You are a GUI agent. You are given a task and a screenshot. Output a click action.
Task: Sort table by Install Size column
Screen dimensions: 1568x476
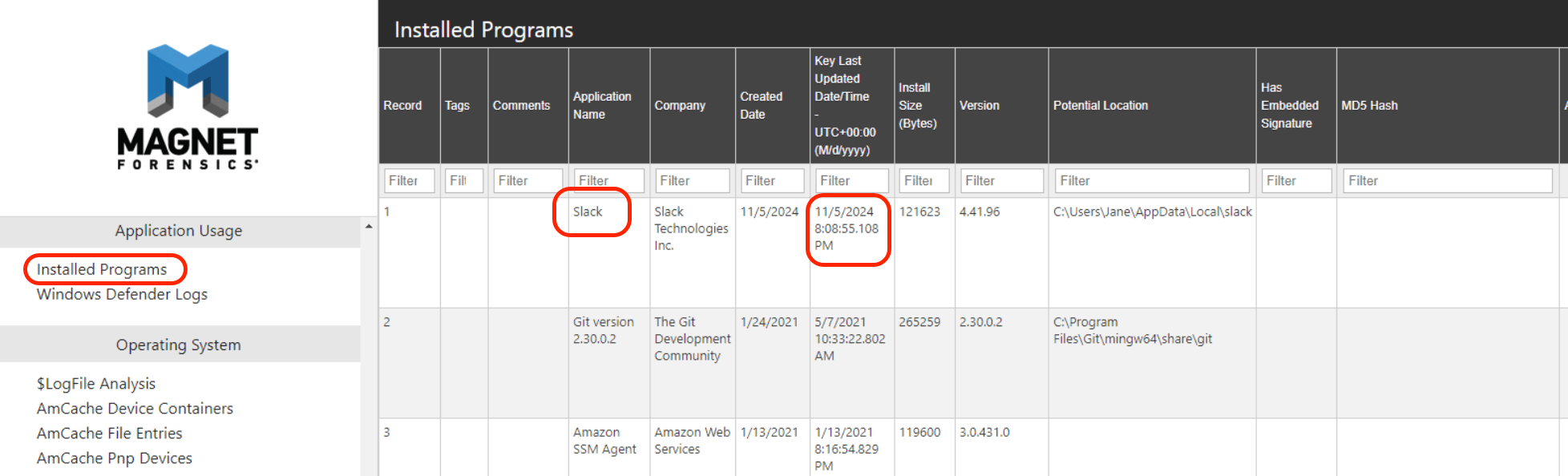pyautogui.click(x=917, y=106)
